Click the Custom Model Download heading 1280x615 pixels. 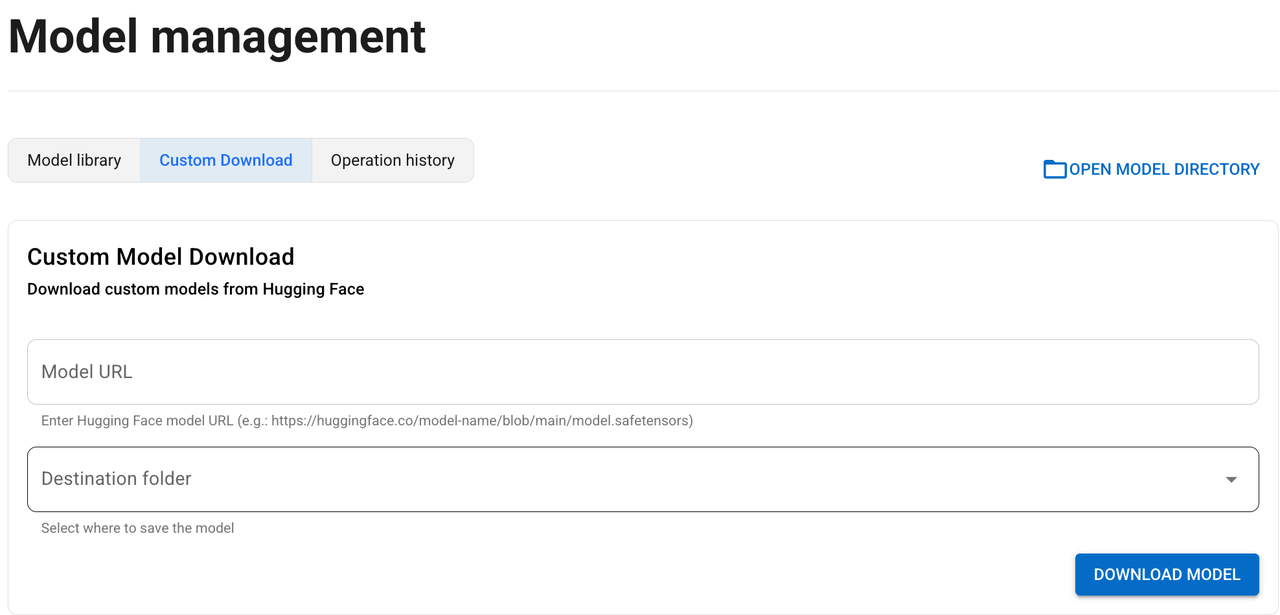[160, 257]
